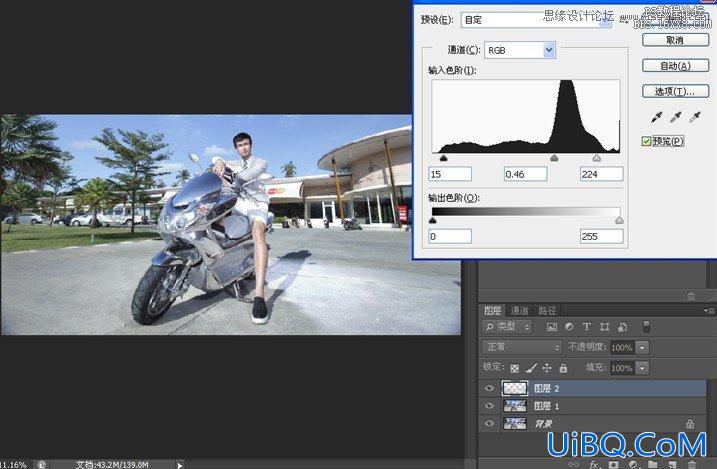Open Layers panel flyout menu icon
Viewport: 717px width, 469px height.
709,311
